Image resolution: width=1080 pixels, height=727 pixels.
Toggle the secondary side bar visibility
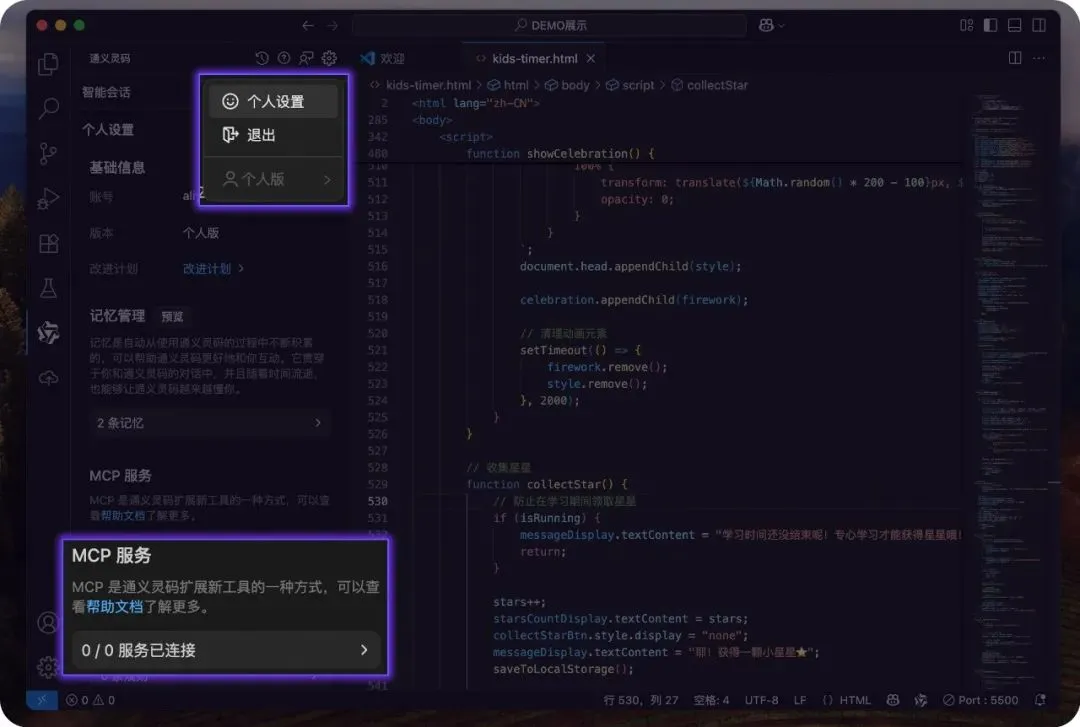(x=1039, y=25)
